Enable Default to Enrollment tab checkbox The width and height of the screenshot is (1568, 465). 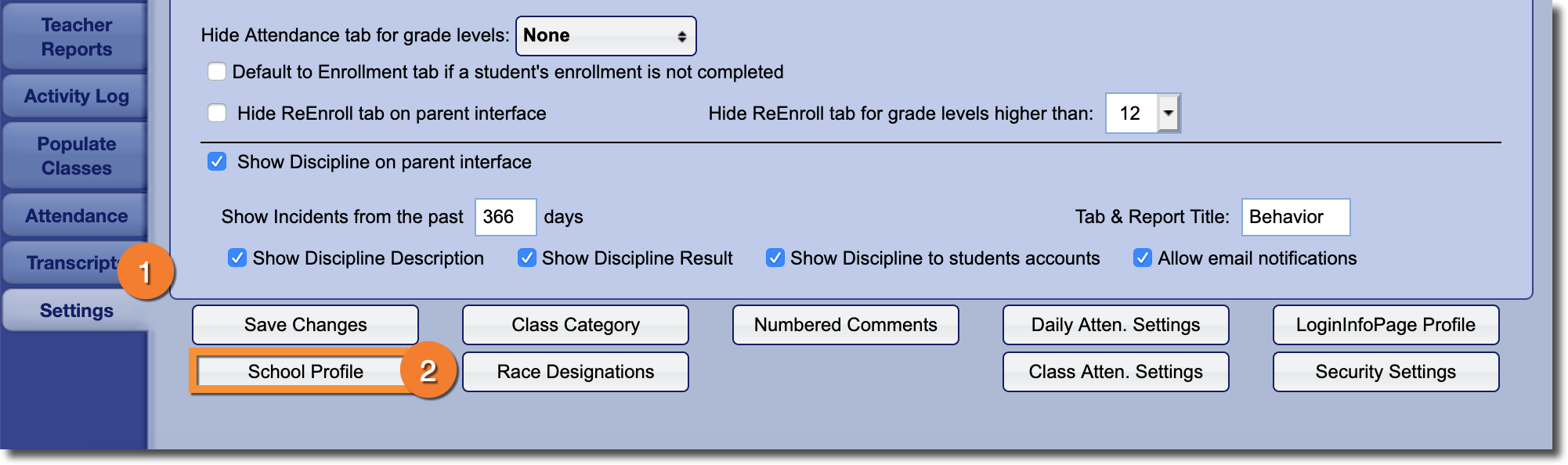point(217,72)
